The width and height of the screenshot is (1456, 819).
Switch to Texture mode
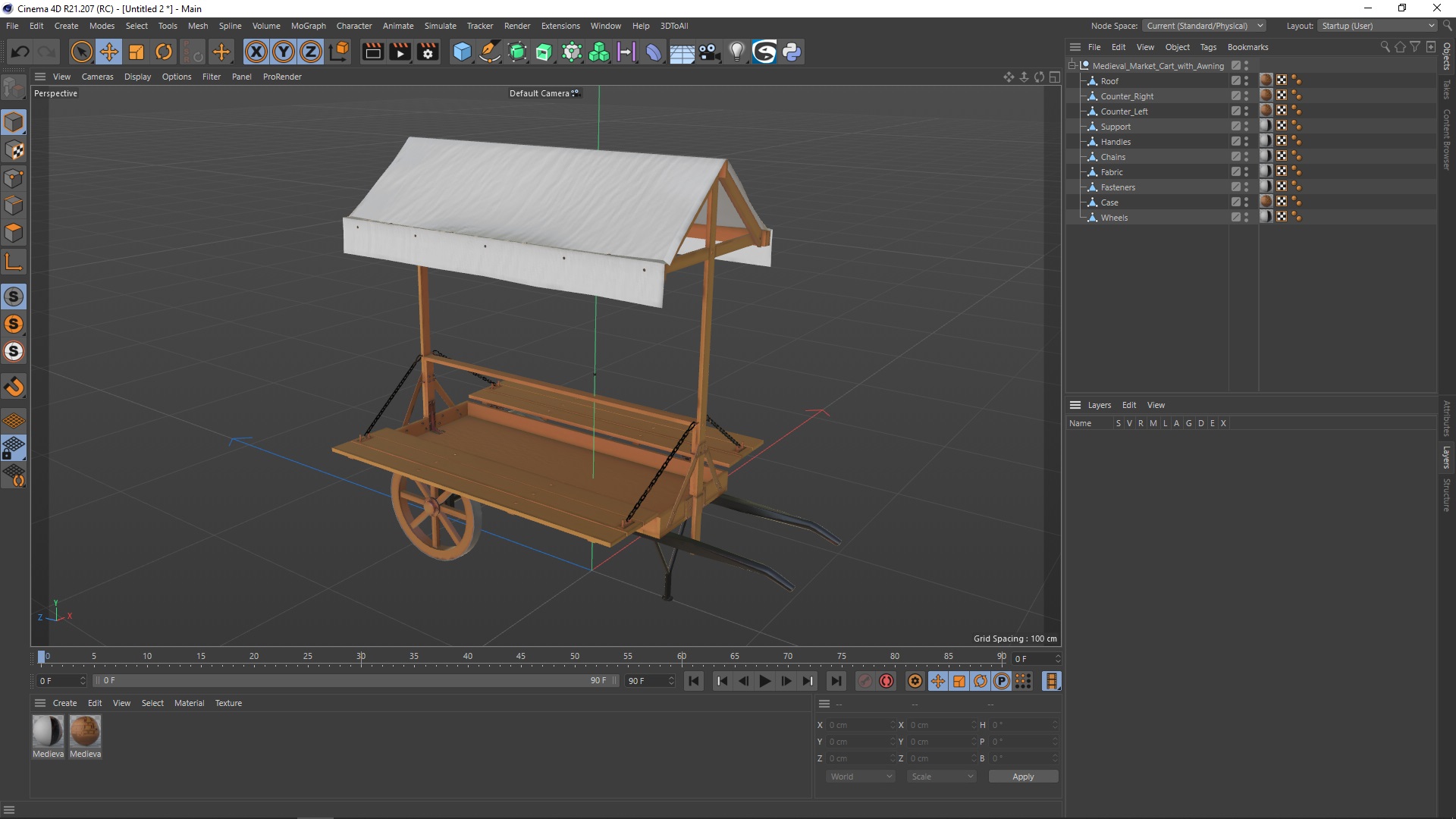click(14, 150)
